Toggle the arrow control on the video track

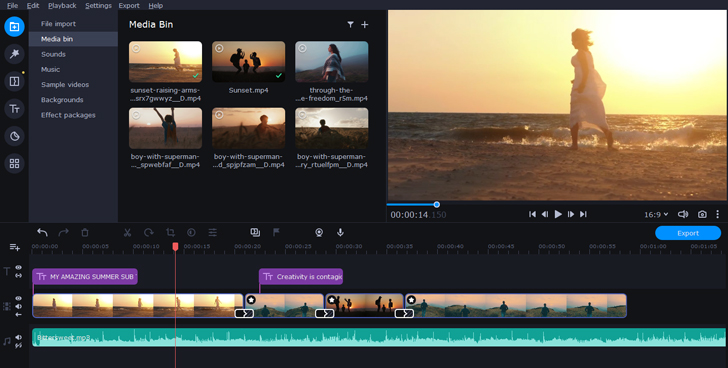tap(19, 314)
